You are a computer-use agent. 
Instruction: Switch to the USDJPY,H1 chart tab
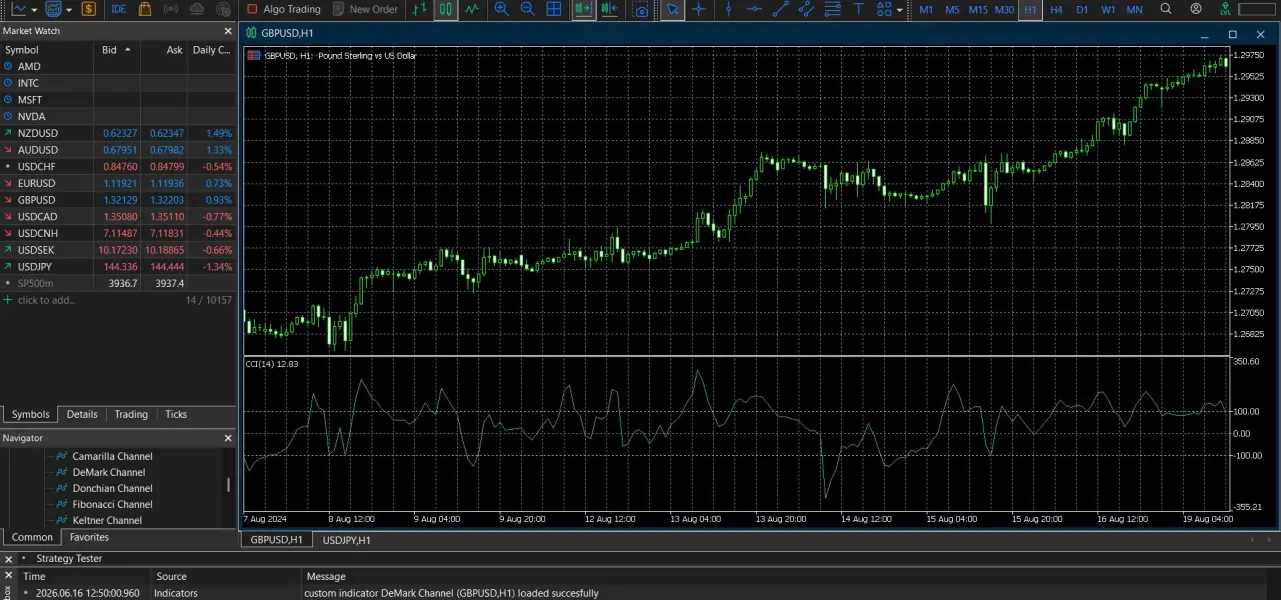pyautogui.click(x=346, y=540)
